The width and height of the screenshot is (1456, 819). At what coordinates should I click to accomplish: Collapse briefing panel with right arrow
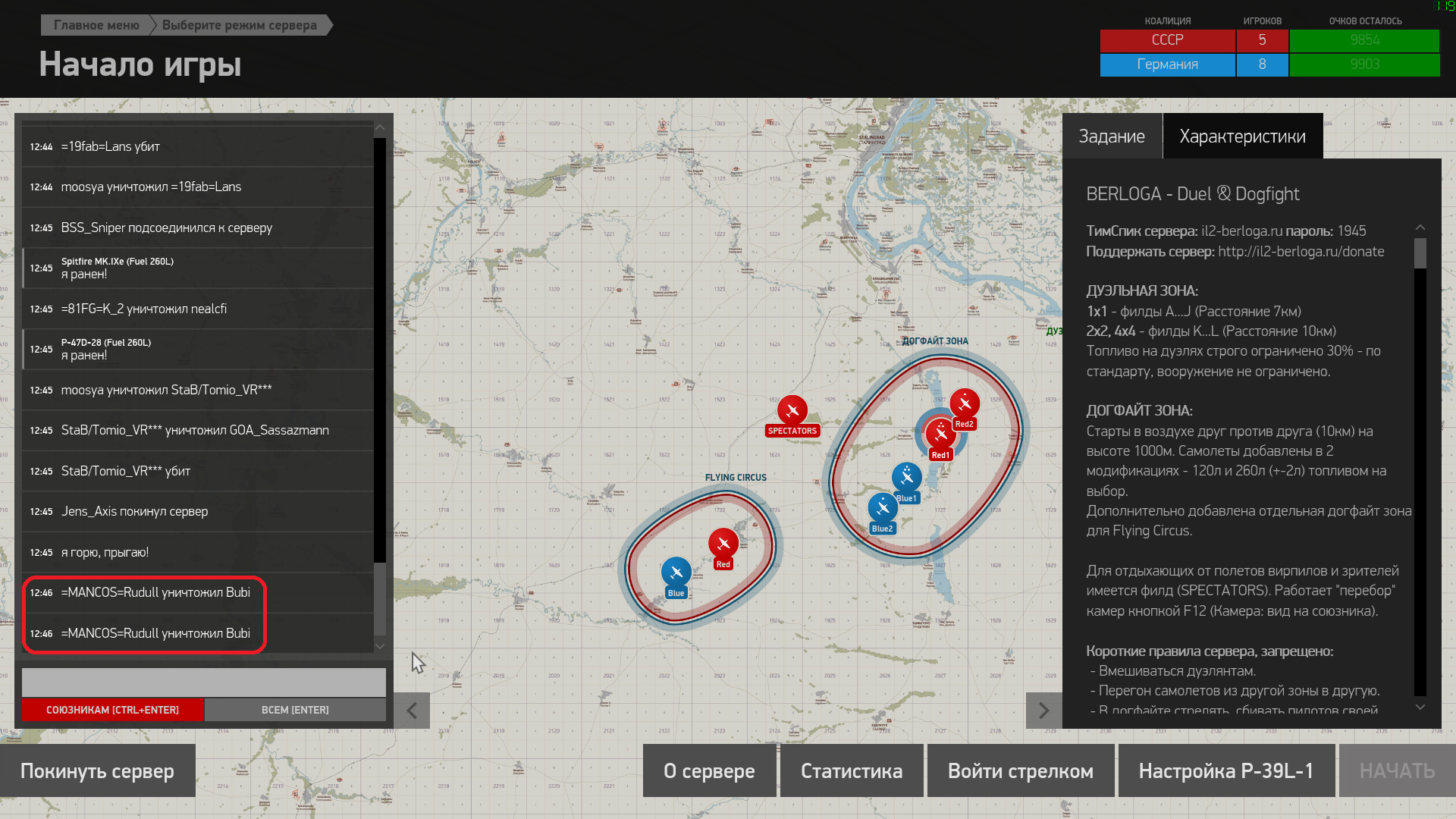point(1043,711)
